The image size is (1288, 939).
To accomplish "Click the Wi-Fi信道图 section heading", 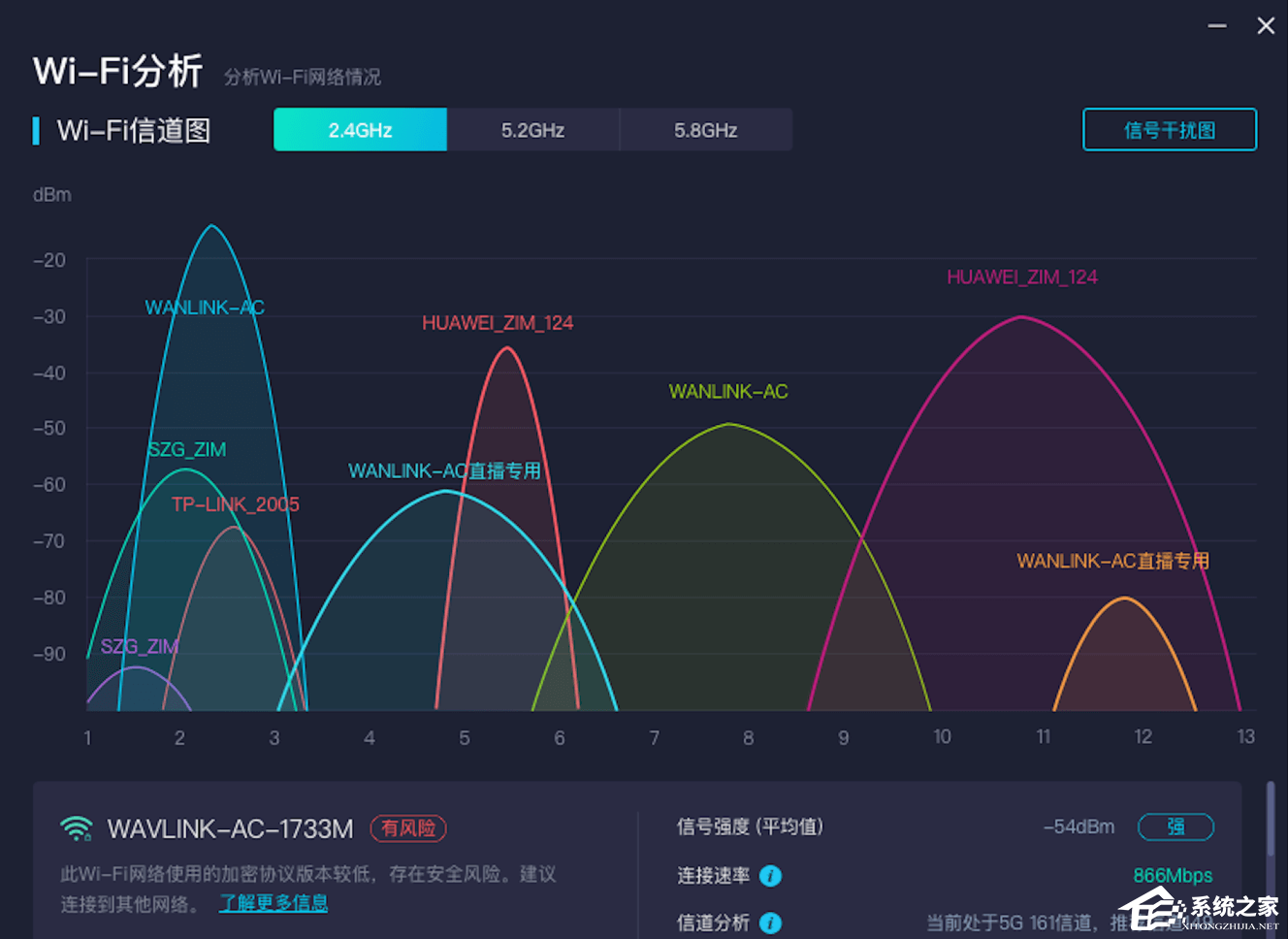I will point(134,131).
